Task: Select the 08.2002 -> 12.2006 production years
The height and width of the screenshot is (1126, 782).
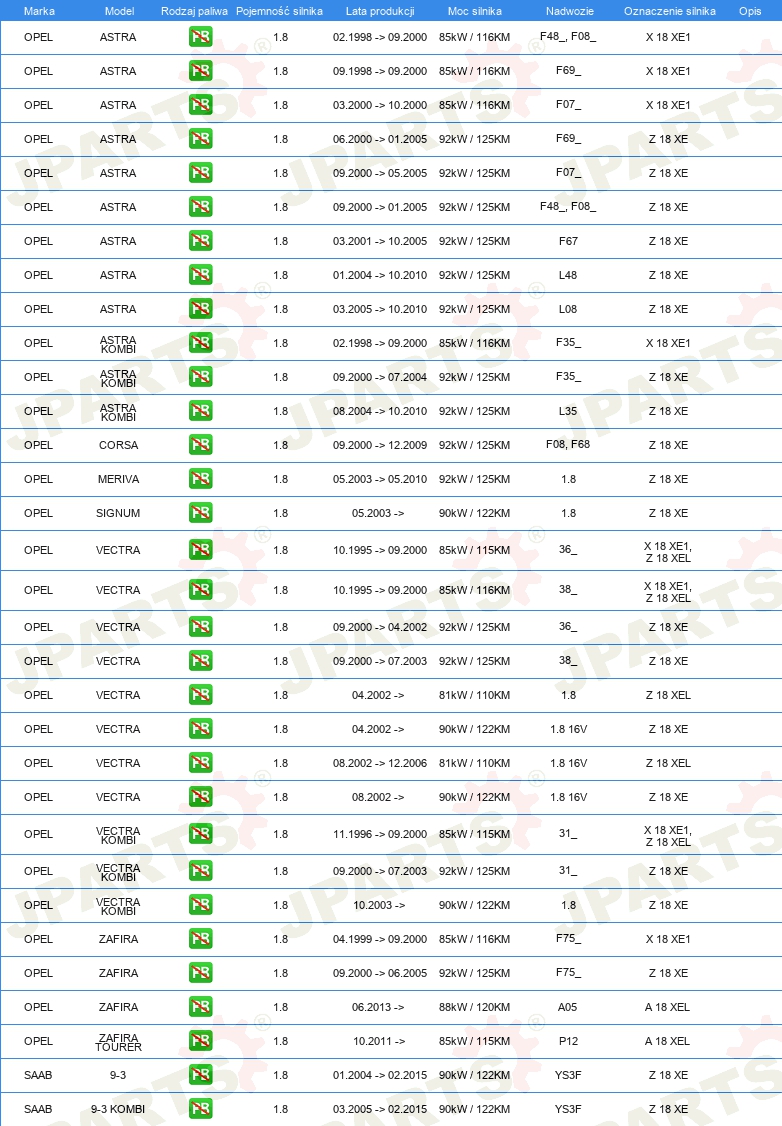Action: pyautogui.click(x=380, y=763)
